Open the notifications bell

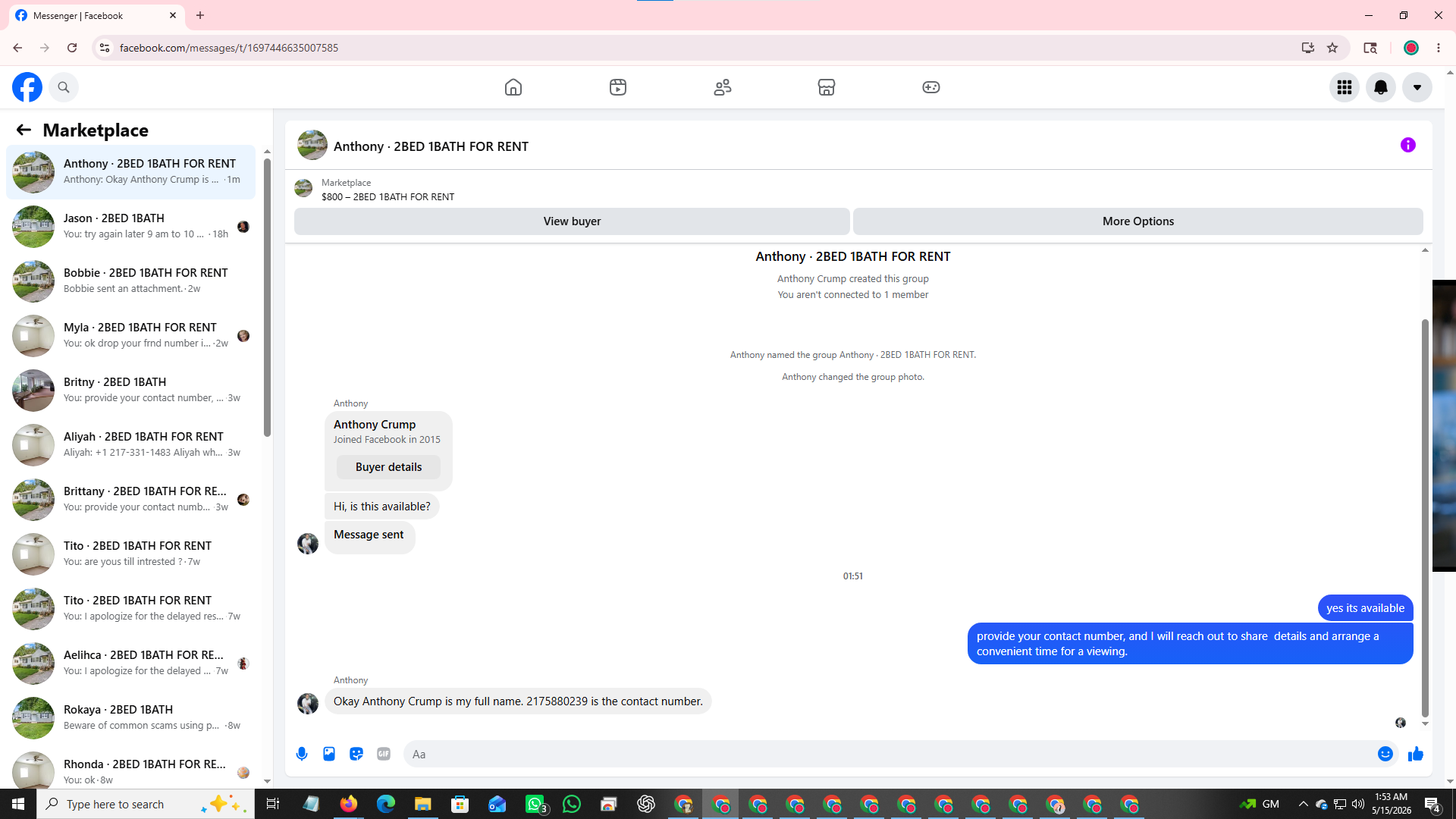click(1381, 87)
